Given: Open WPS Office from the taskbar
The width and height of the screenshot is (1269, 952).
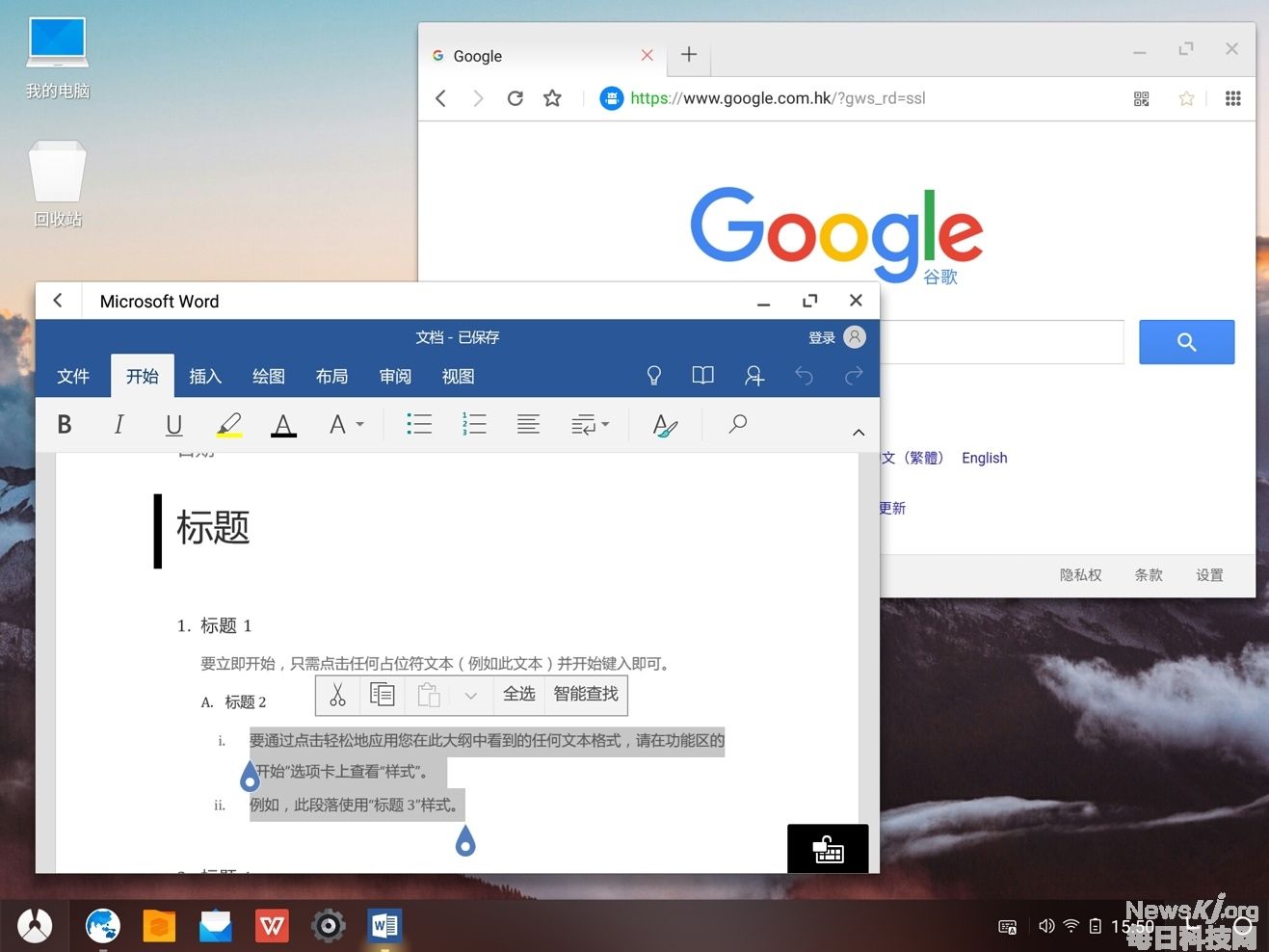Looking at the screenshot, I should (x=273, y=926).
